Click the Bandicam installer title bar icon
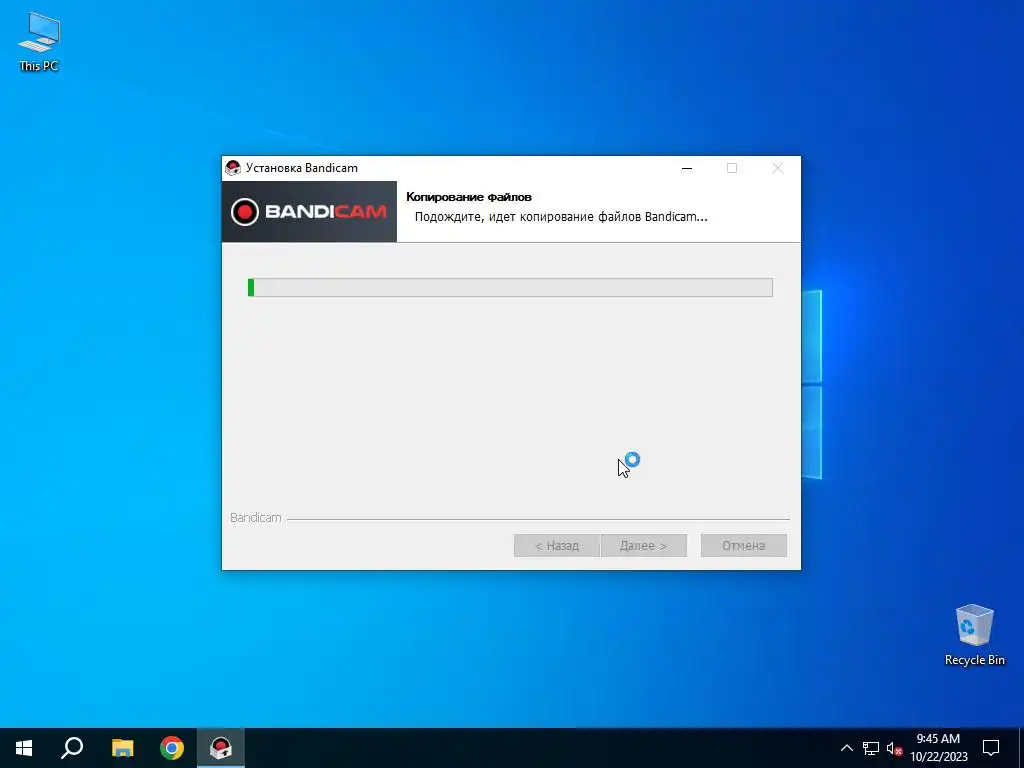Screen dimensions: 1024x768 pyautogui.click(x=232, y=168)
